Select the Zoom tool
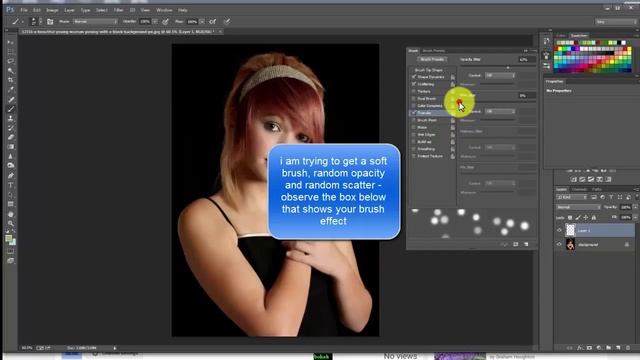 11,223
